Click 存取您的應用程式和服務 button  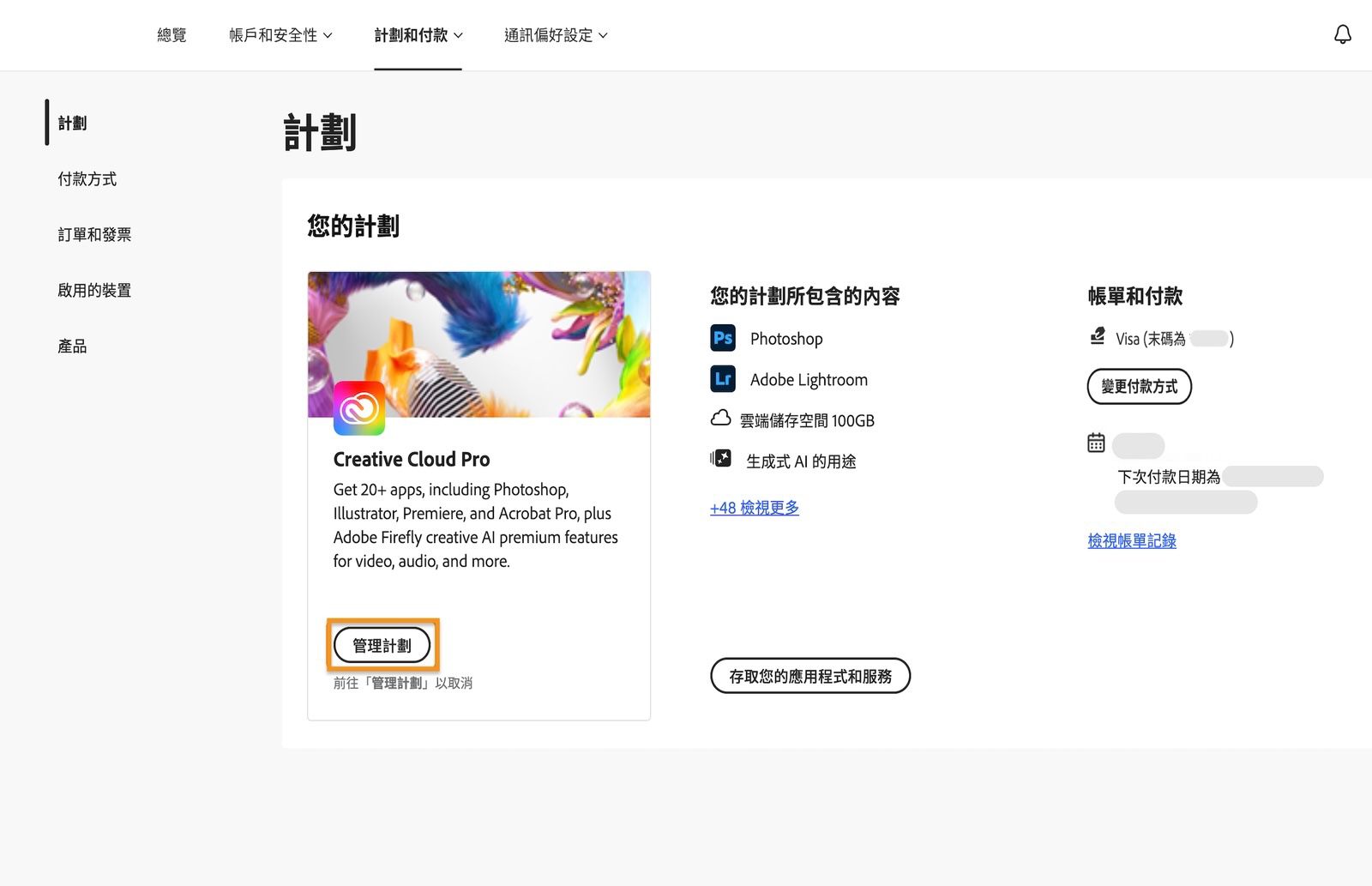(x=810, y=676)
